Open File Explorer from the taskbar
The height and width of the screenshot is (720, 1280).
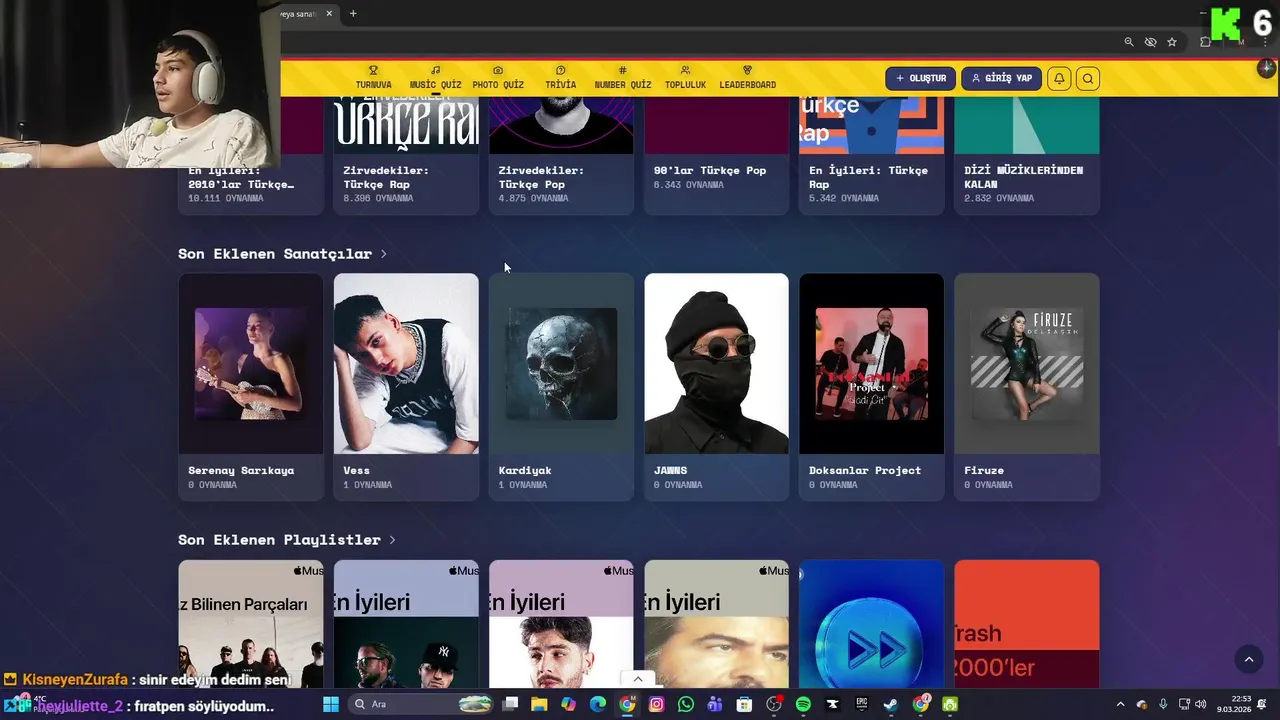coord(539,704)
